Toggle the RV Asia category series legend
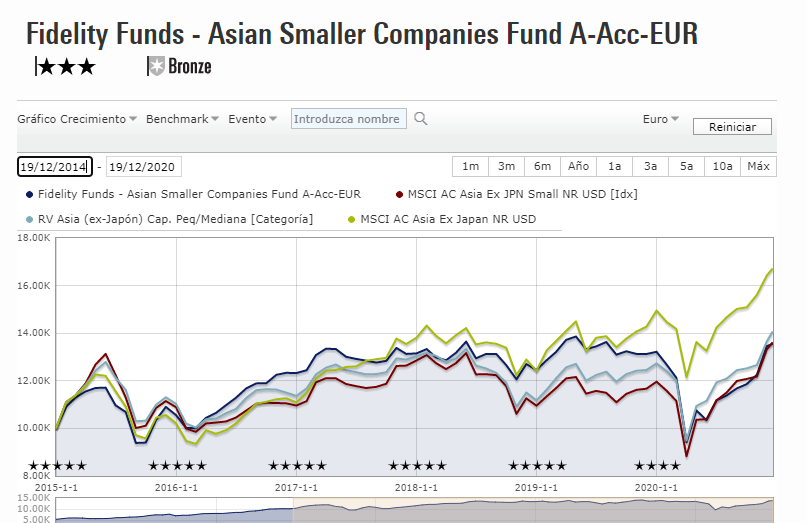 167,218
